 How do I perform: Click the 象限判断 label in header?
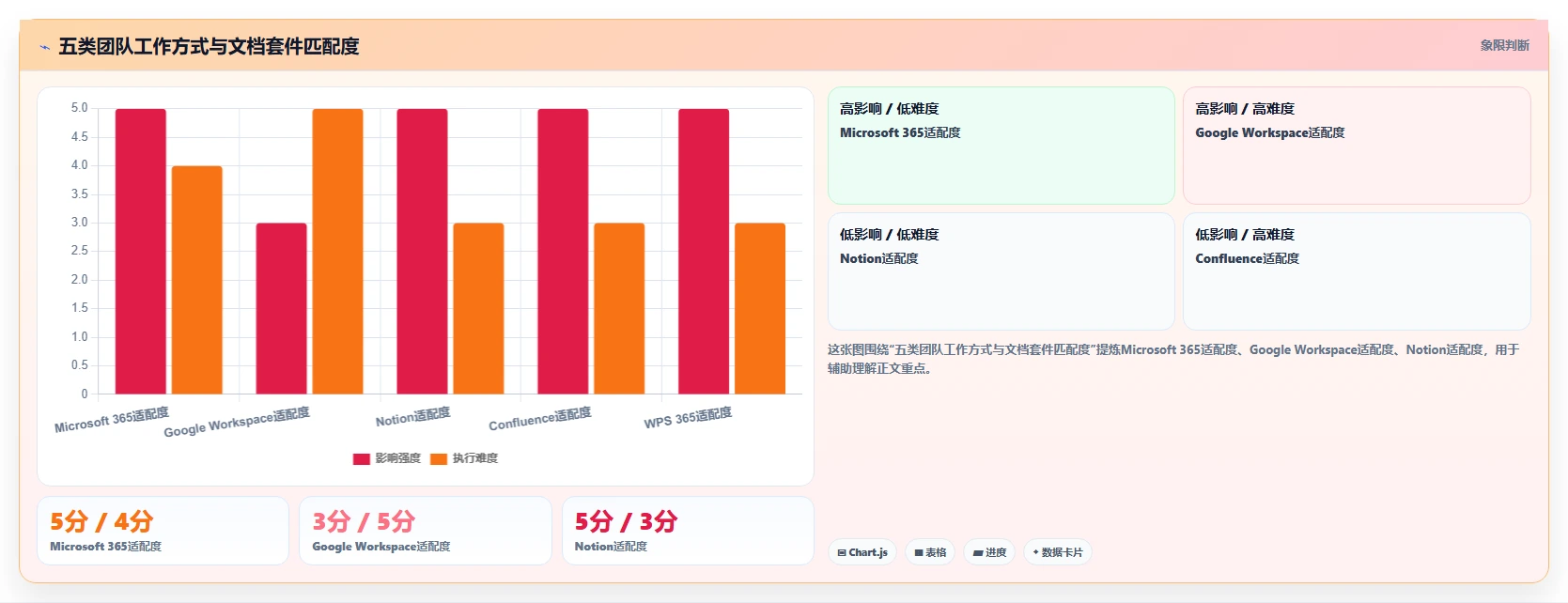coord(1504,45)
